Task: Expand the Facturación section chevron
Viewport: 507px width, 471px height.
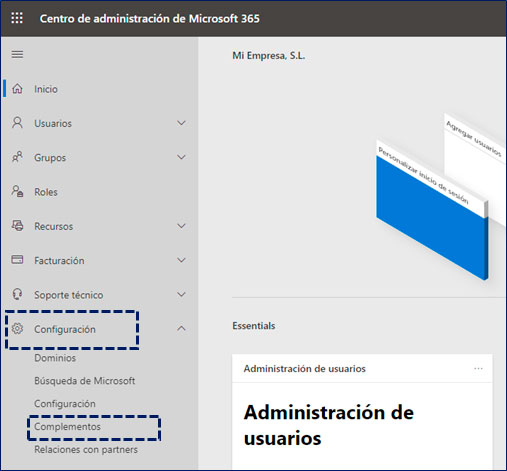Action: [181, 260]
